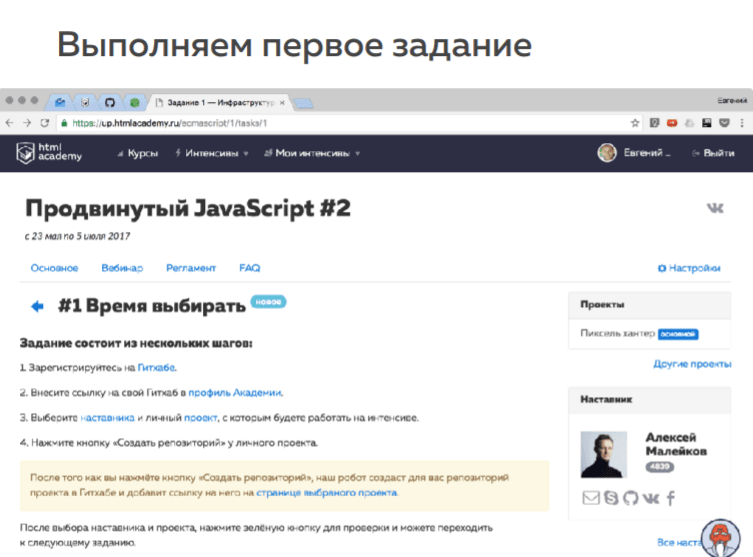This screenshot has width=753, height=557.
Task: Switch to the GitHub pinned tab
Action: [109, 102]
